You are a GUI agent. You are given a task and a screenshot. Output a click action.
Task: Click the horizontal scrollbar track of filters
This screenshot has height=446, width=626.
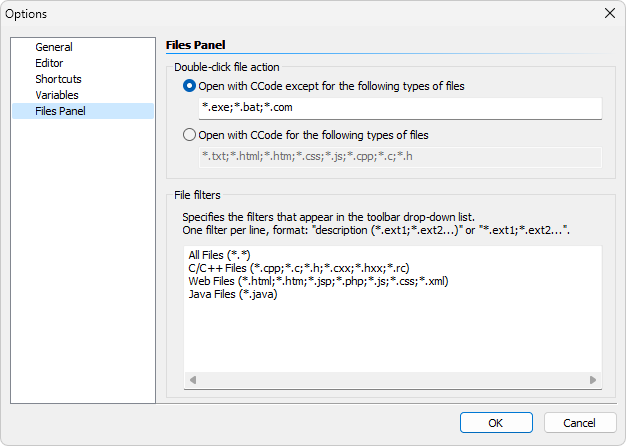click(x=393, y=380)
